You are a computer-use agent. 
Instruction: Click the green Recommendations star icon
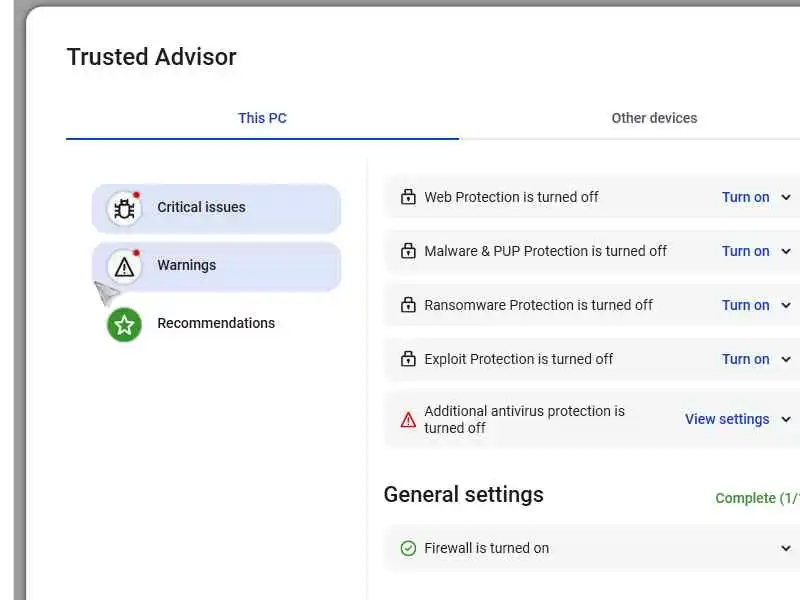(124, 324)
